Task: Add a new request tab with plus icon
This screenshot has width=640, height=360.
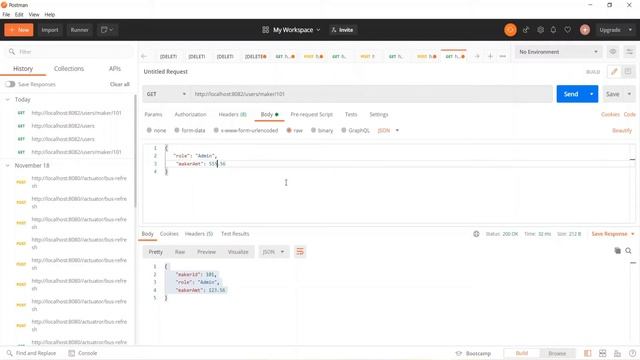Action: coord(490,56)
